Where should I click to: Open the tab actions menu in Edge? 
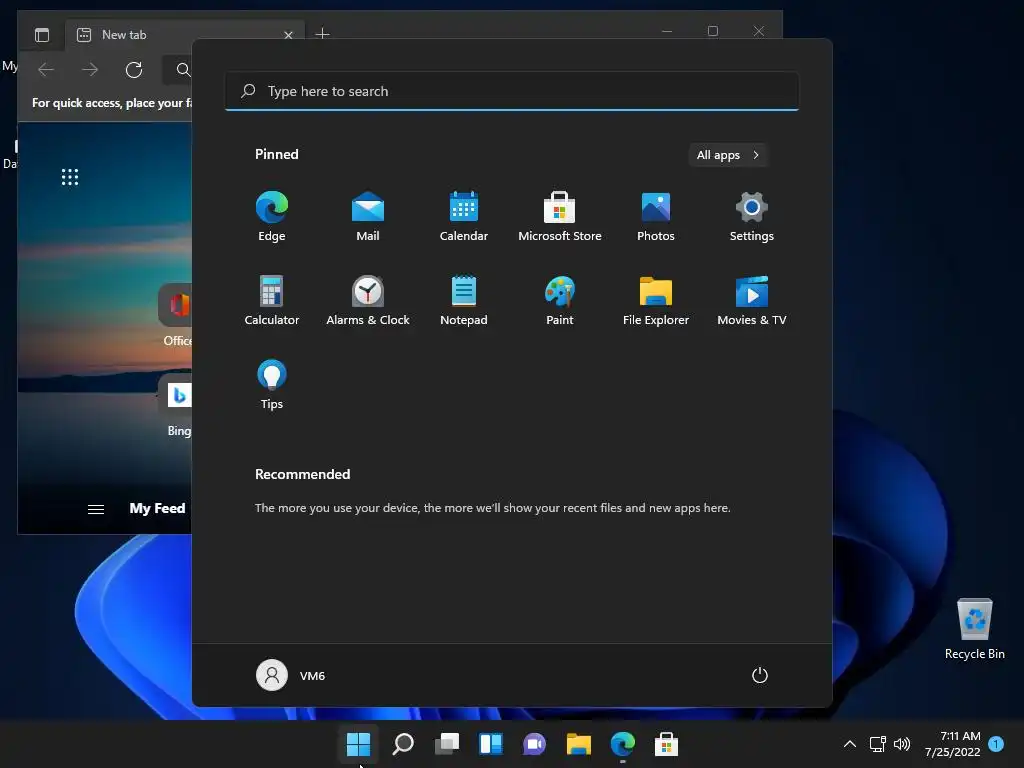42,35
